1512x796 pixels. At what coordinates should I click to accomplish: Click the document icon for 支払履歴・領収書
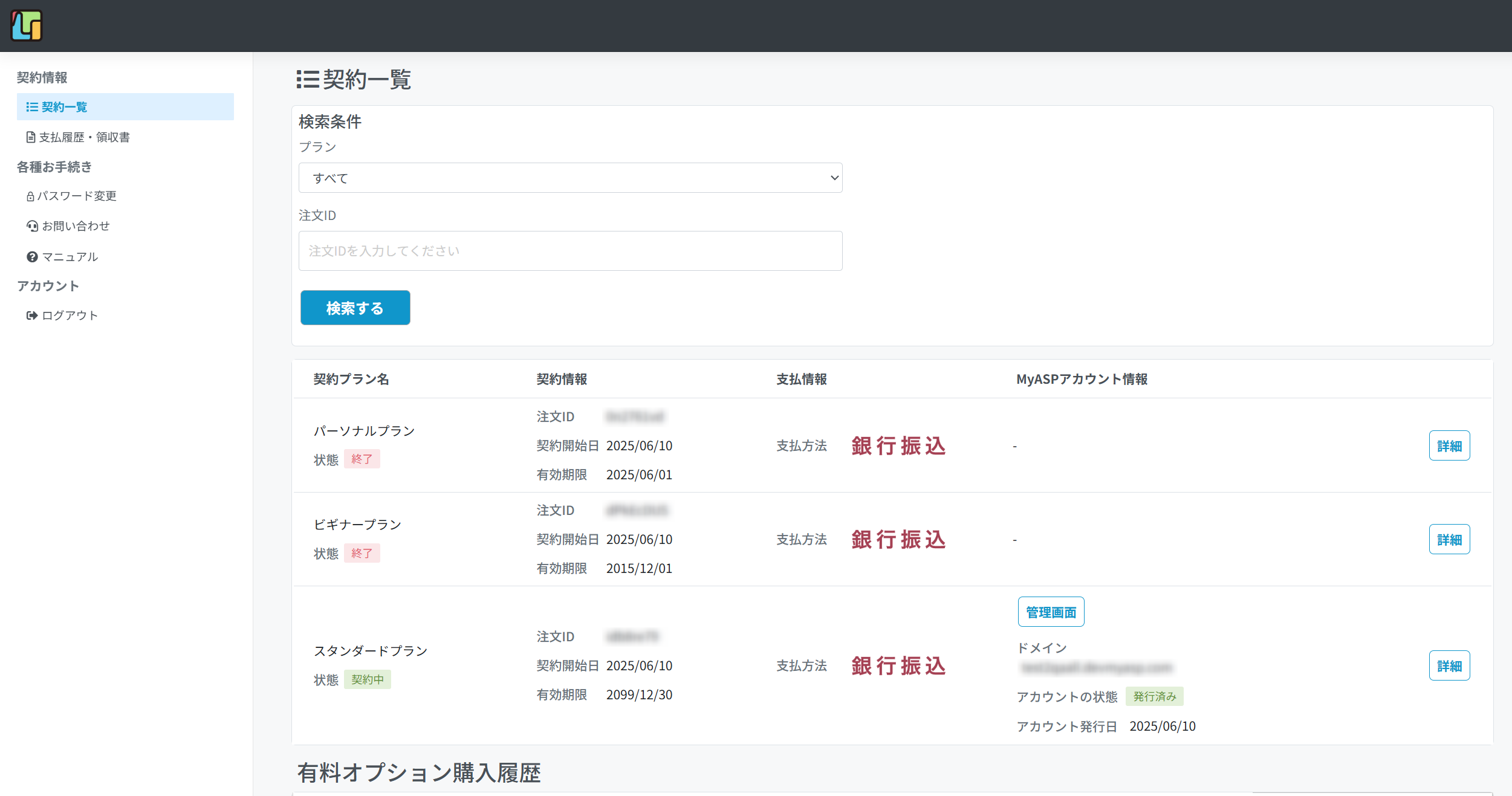31,137
